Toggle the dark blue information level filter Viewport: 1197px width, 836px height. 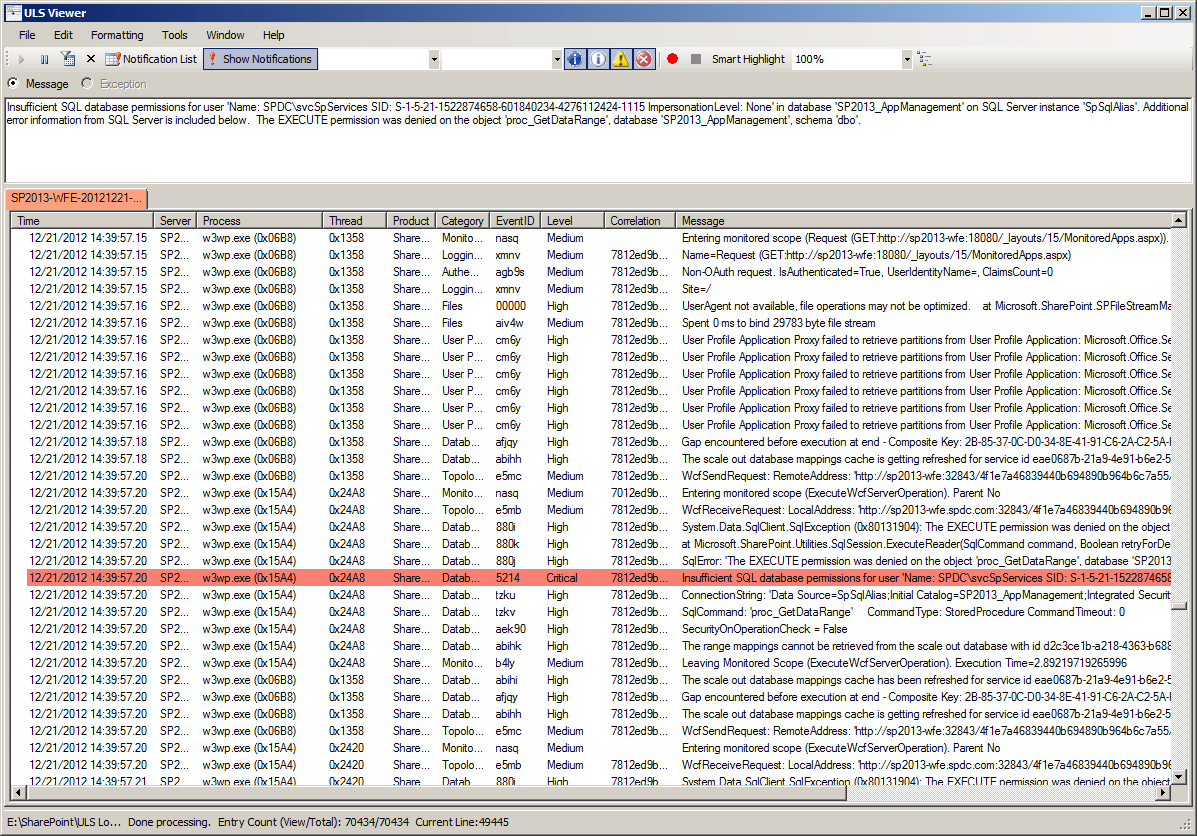click(575, 59)
